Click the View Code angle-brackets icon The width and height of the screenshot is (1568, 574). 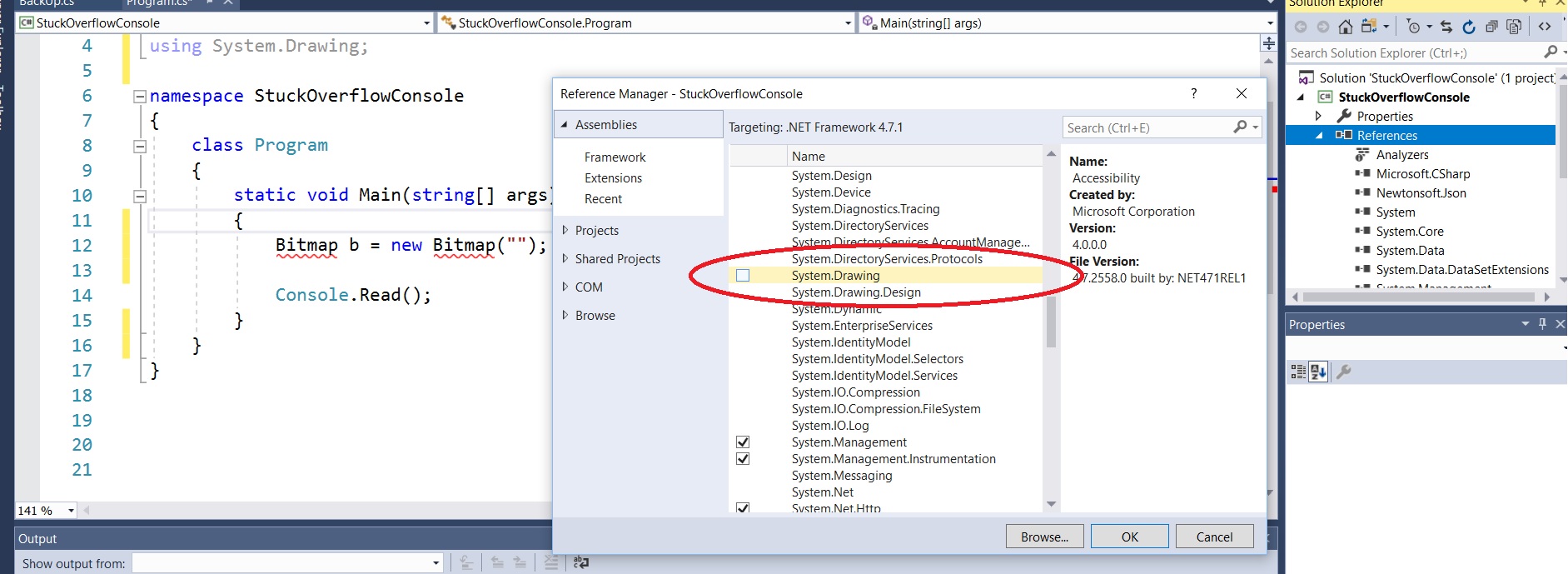[1545, 27]
